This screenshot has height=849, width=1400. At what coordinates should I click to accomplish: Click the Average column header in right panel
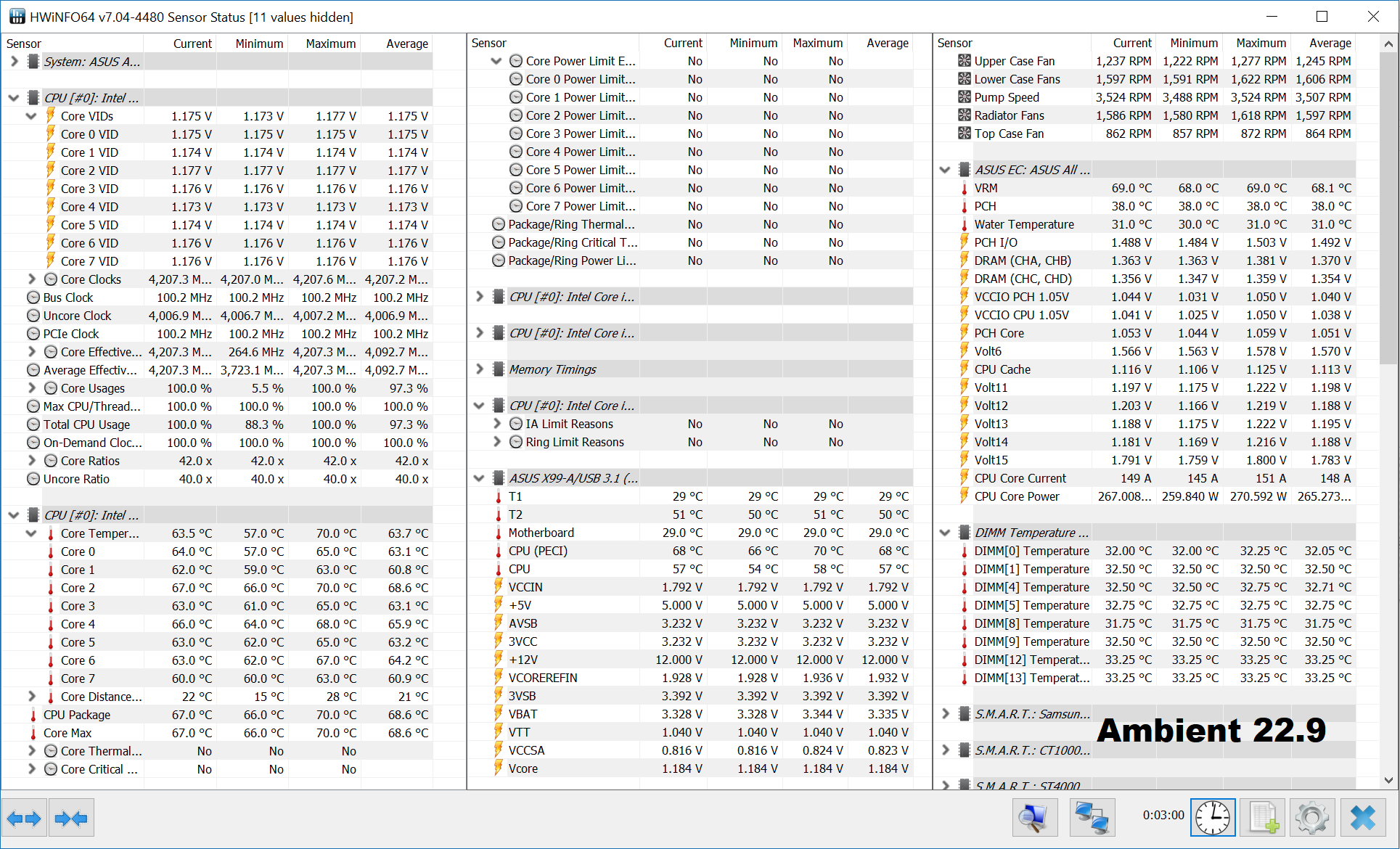(x=1330, y=43)
